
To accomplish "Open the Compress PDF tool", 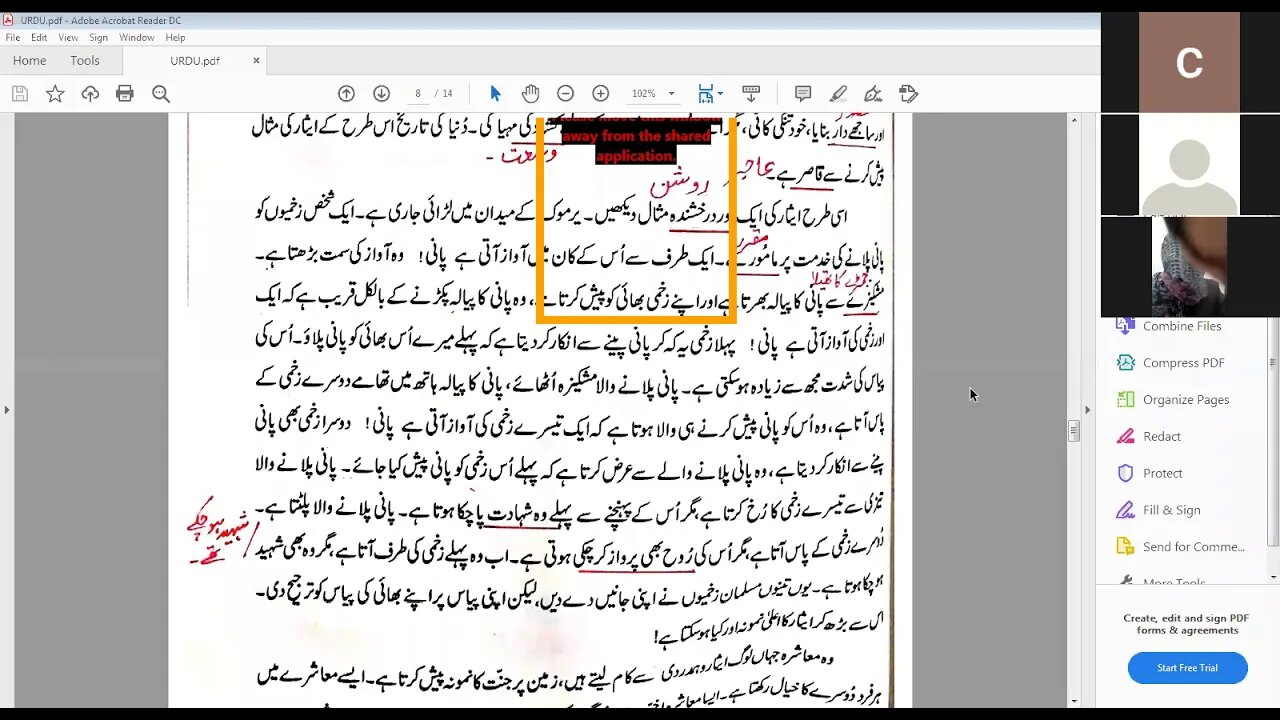I will point(1182,363).
